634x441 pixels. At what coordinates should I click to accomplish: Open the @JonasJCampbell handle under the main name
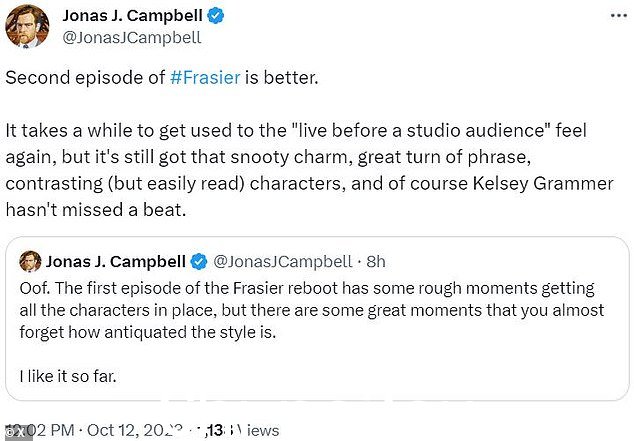(132, 38)
